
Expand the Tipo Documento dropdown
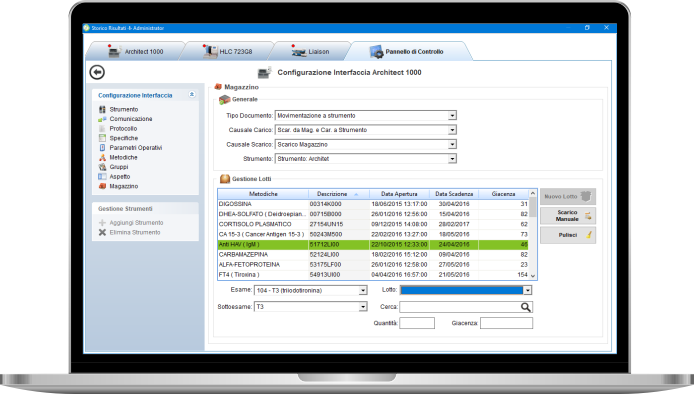452,116
